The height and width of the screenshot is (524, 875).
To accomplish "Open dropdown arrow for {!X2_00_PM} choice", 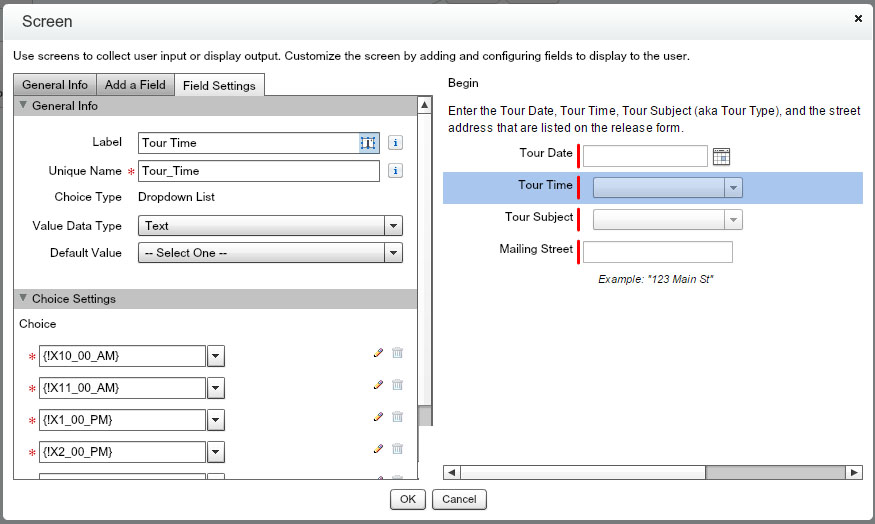I will click(x=215, y=452).
